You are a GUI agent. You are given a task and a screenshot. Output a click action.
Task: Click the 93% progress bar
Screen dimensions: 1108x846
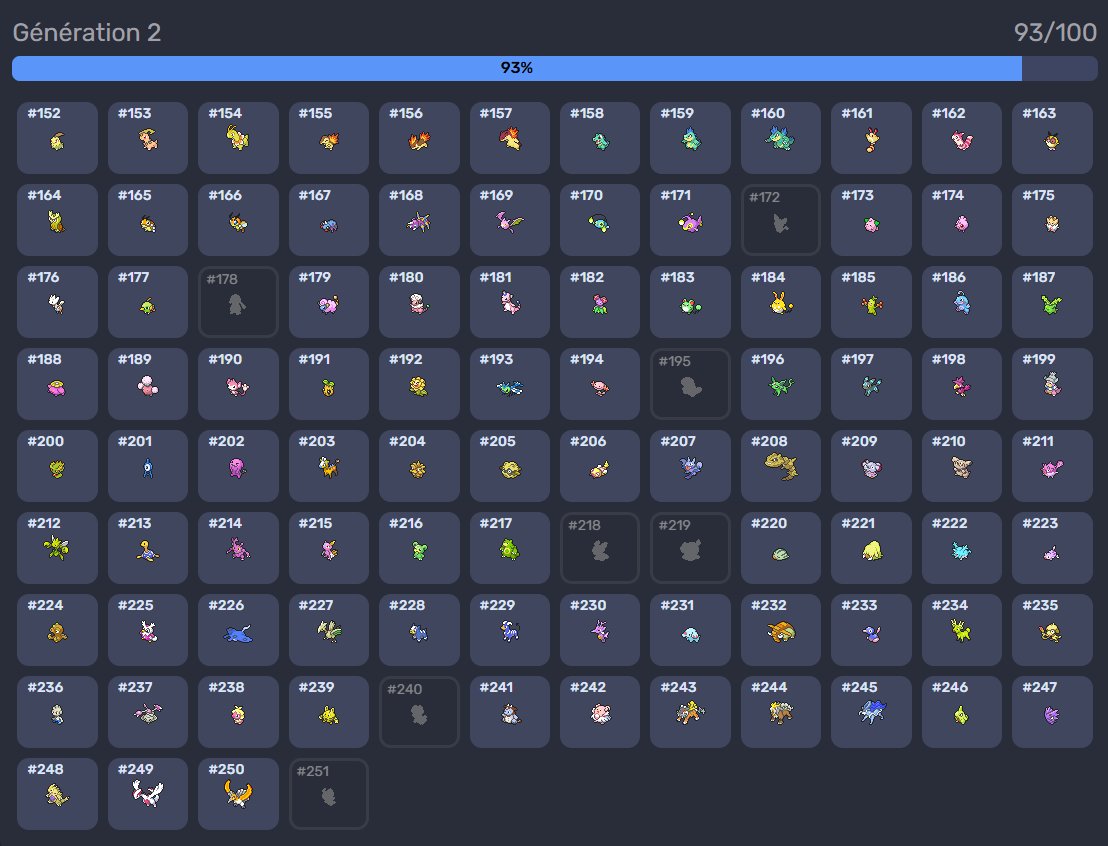pos(555,68)
